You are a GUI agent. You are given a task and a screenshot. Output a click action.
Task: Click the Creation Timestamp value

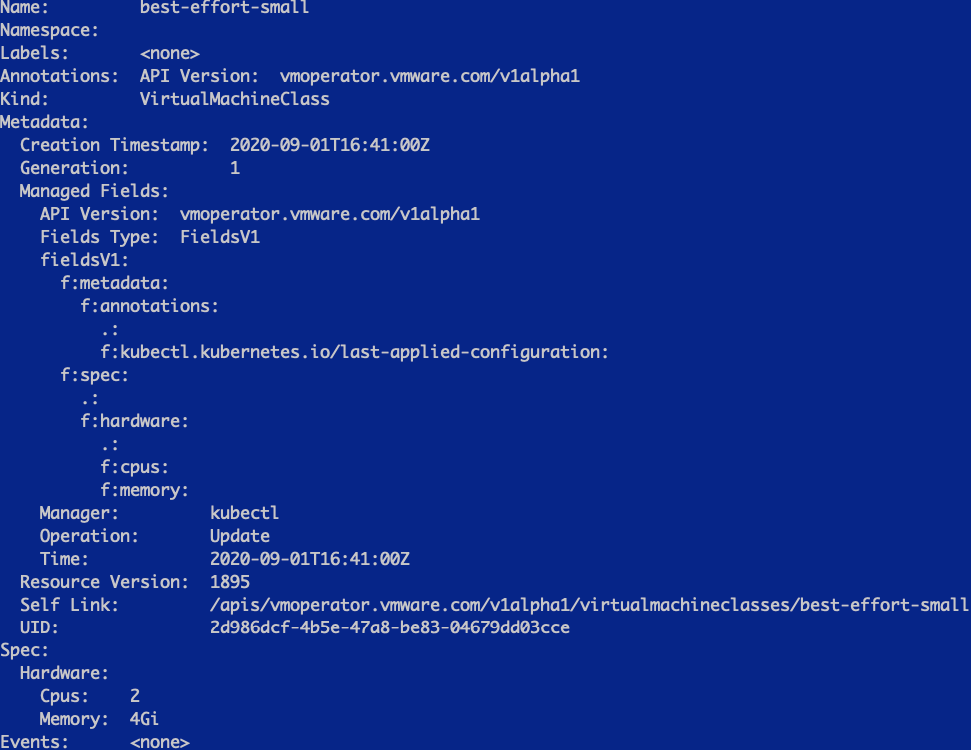(329, 145)
